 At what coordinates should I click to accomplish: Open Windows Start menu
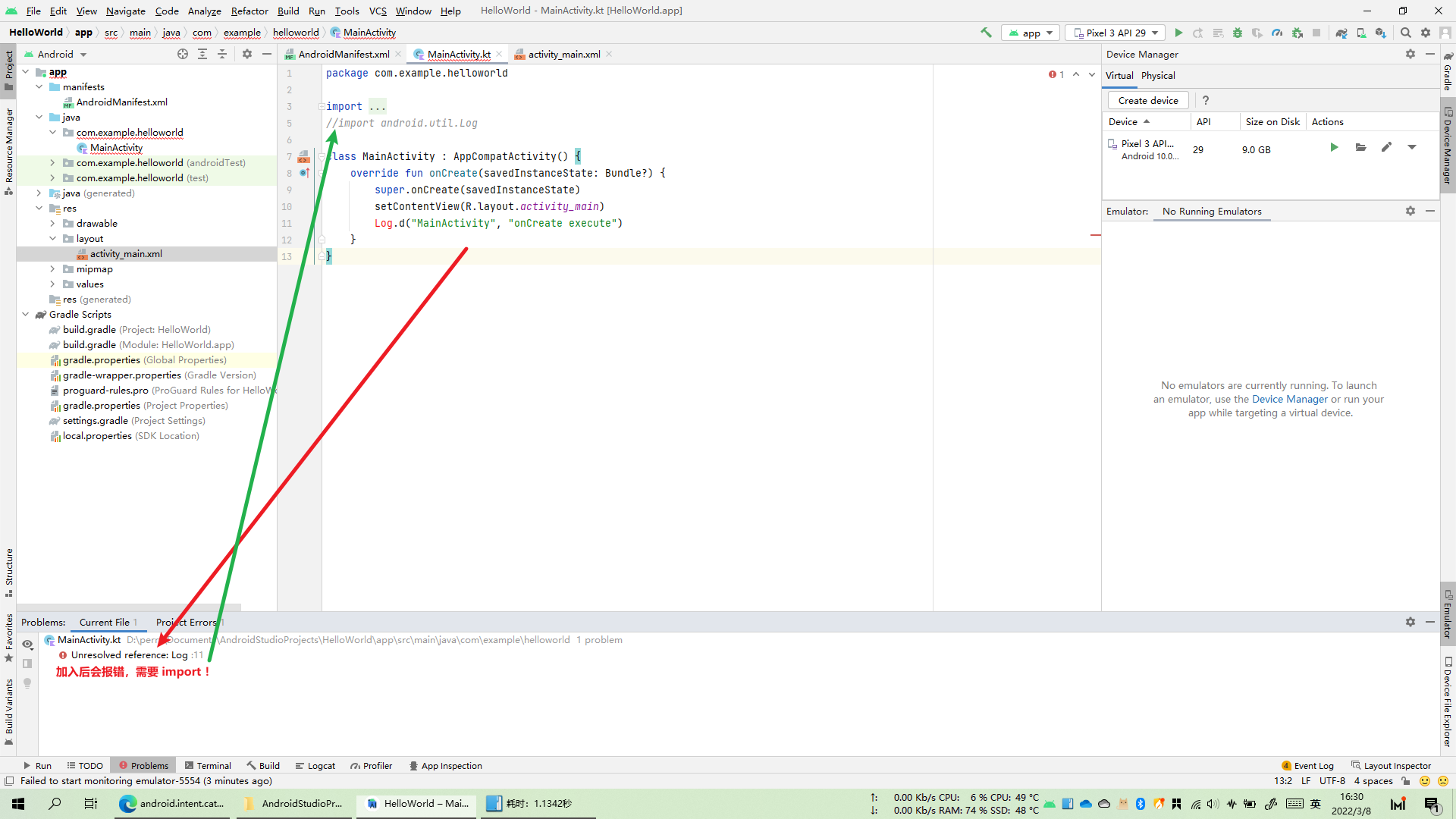point(18,803)
